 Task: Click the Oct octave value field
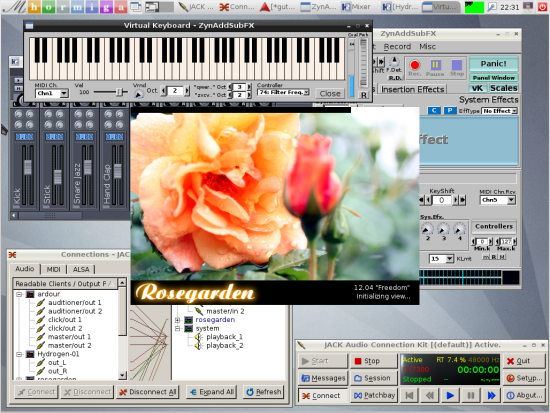[175, 91]
